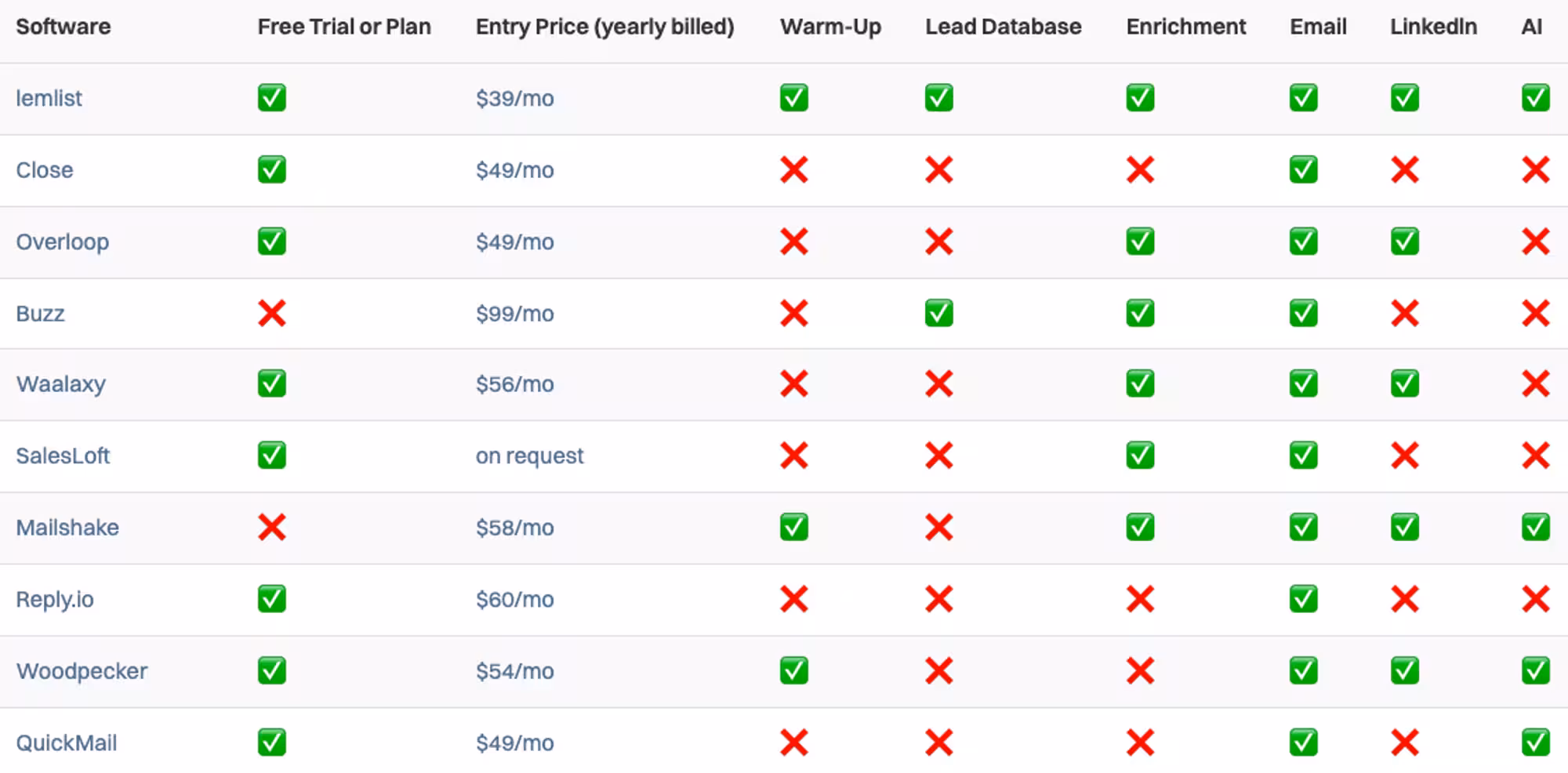Image resolution: width=1568 pixels, height=773 pixels.
Task: Click the Mailshake name link
Action: [x=67, y=528]
